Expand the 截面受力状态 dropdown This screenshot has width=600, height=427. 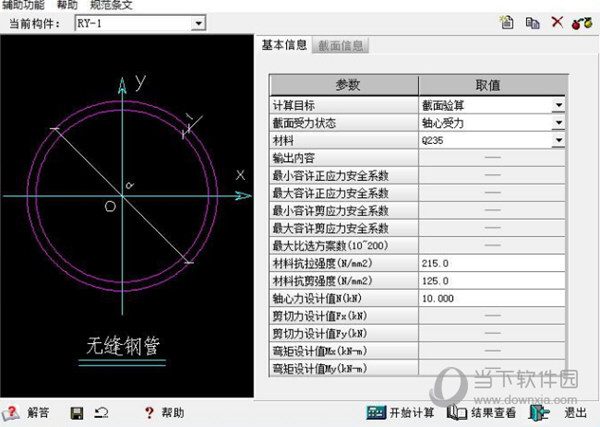(x=558, y=123)
